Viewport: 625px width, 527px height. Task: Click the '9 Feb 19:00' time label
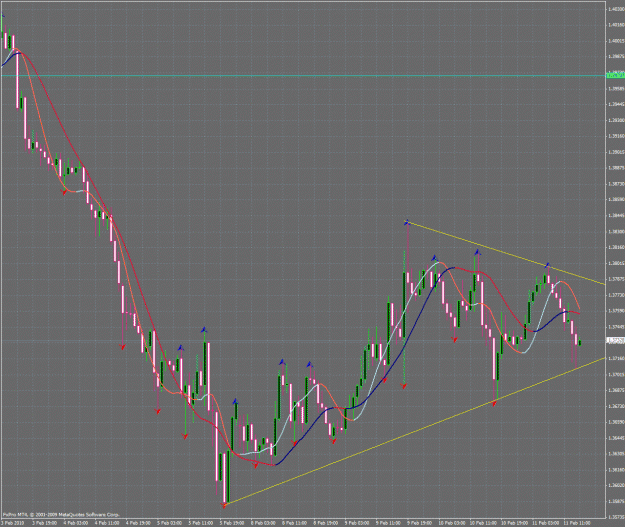point(419,523)
